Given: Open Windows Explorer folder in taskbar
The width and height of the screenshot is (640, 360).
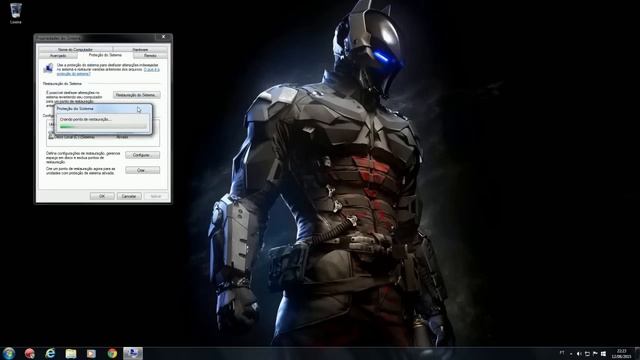Looking at the screenshot, I should point(71,353).
